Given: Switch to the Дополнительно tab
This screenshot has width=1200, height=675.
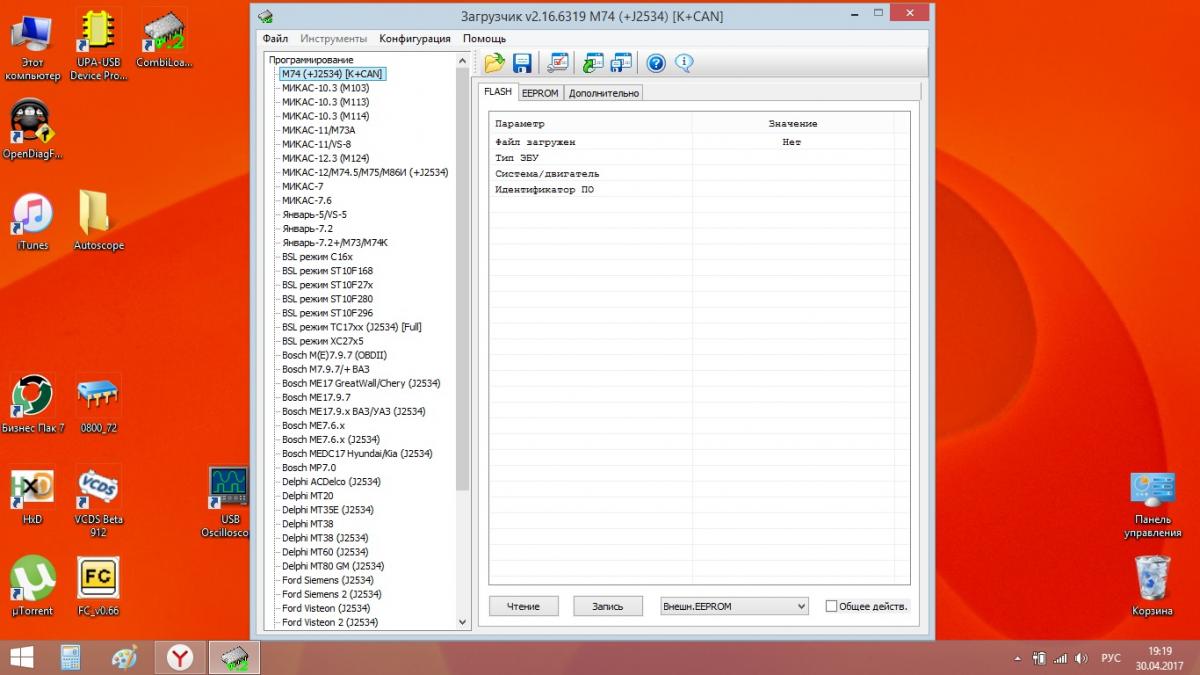Looking at the screenshot, I should click(604, 93).
